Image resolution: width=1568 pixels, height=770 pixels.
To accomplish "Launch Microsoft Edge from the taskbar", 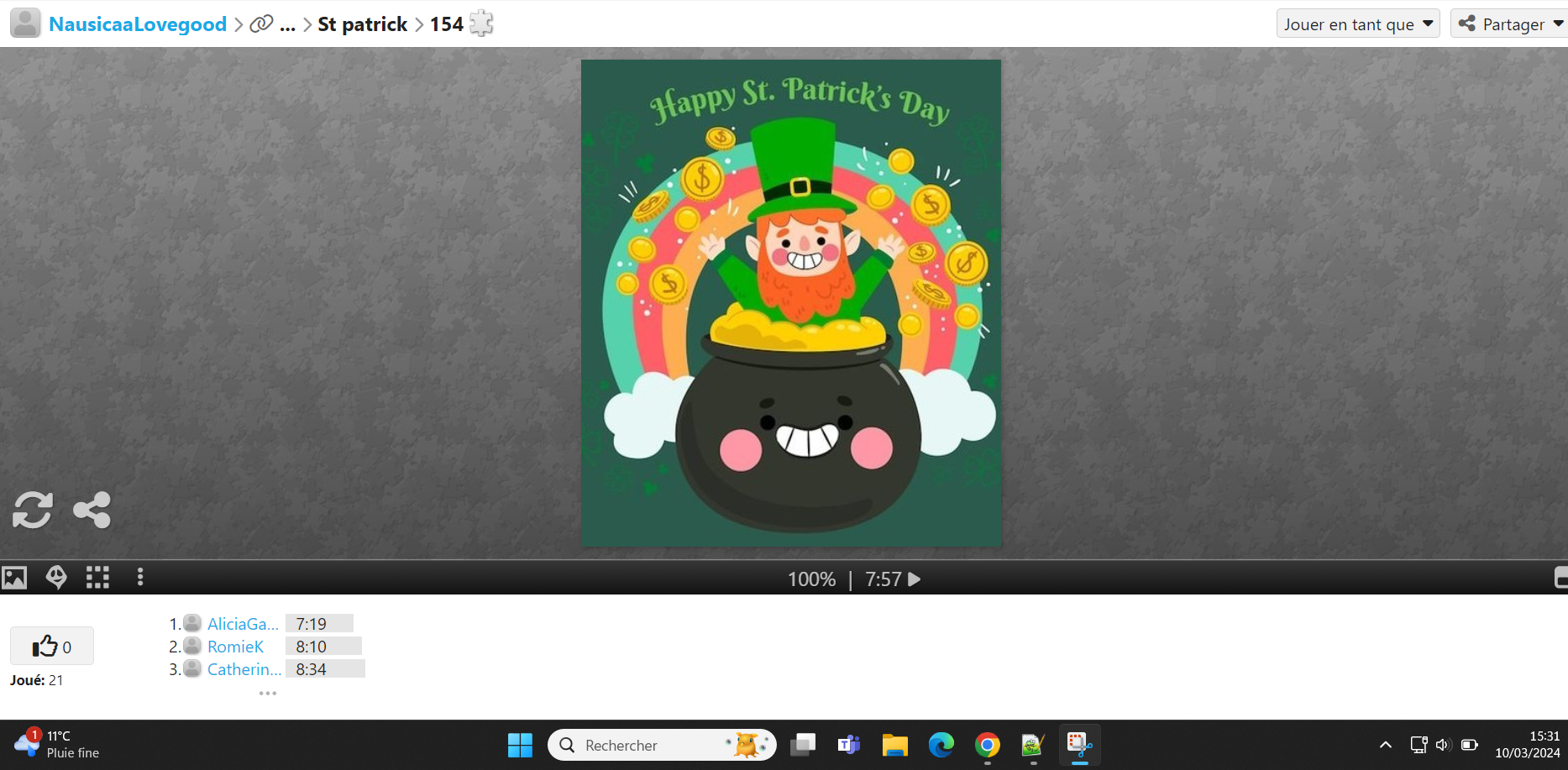I will (941, 745).
